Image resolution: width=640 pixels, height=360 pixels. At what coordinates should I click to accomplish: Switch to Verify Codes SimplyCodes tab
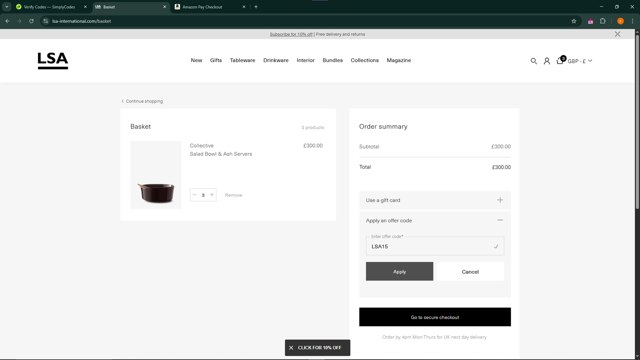(49, 7)
